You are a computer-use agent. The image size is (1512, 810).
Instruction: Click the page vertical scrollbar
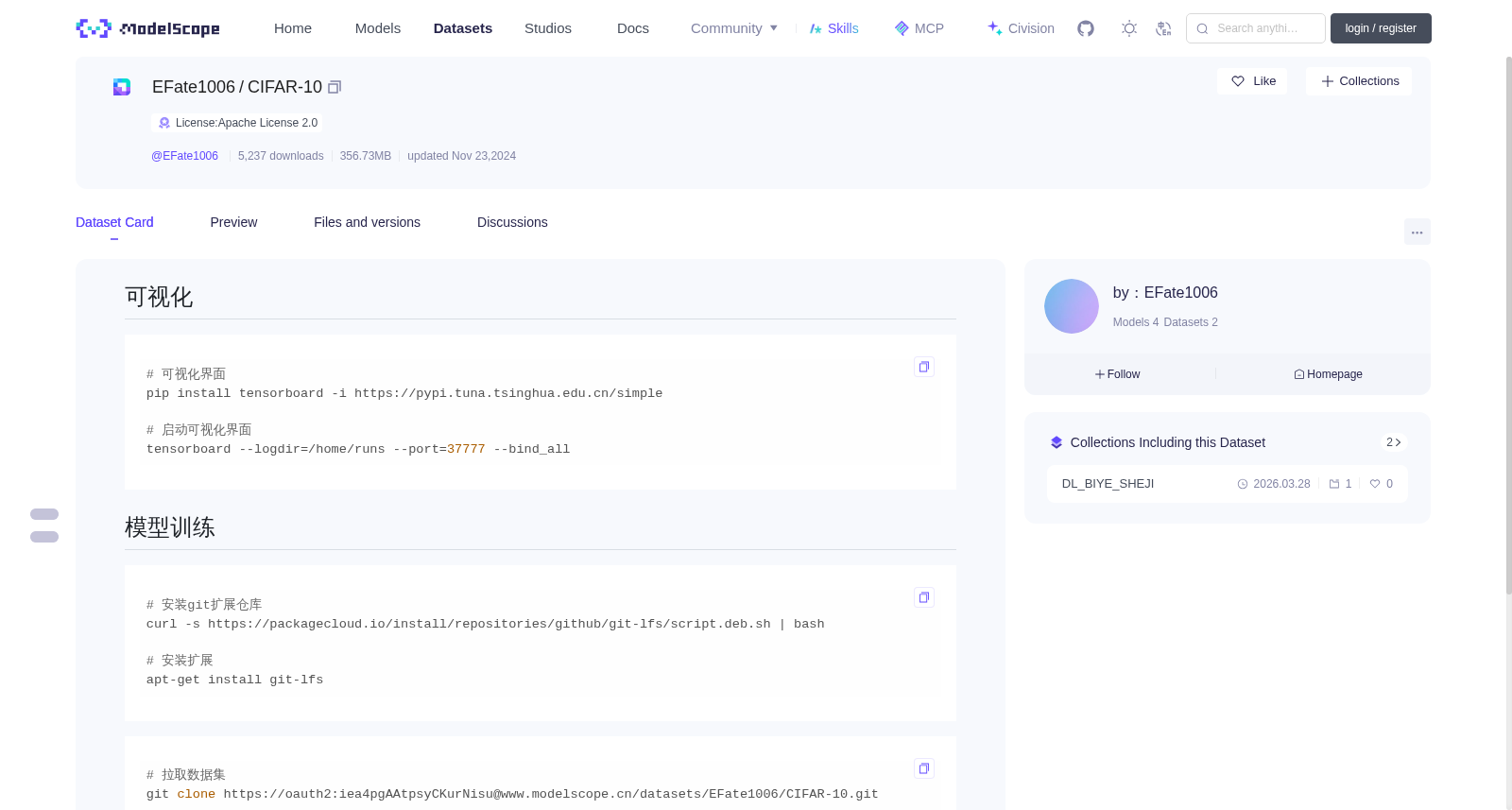point(1508,325)
